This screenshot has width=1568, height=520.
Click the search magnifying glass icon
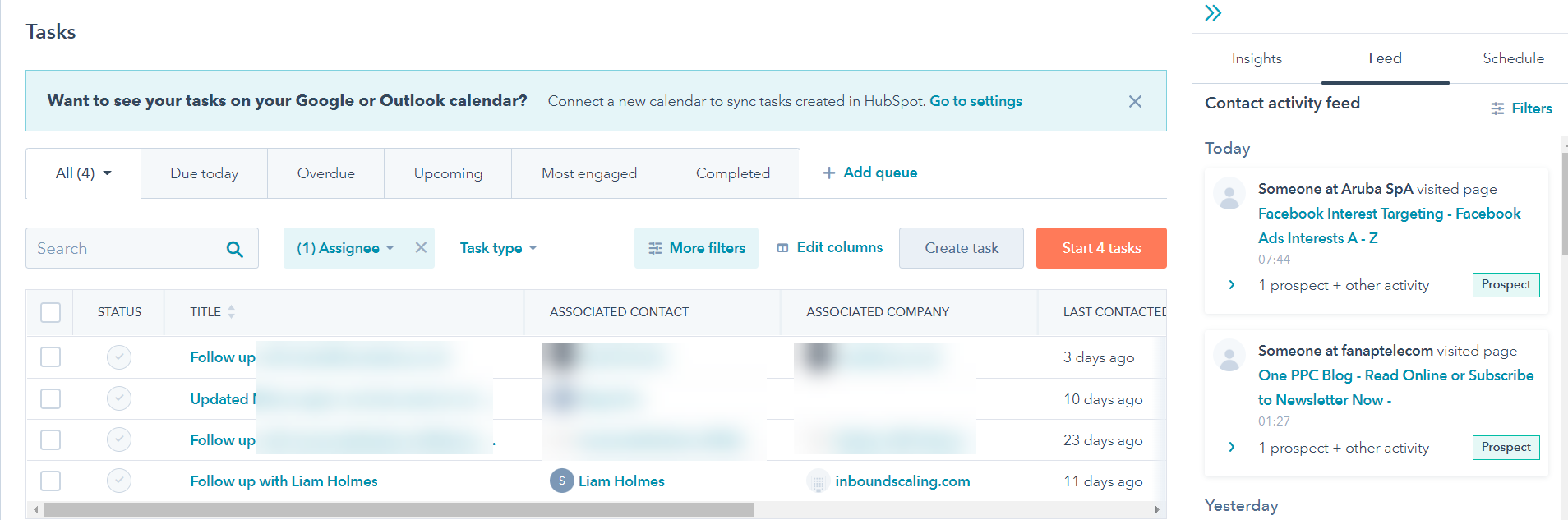(235, 248)
